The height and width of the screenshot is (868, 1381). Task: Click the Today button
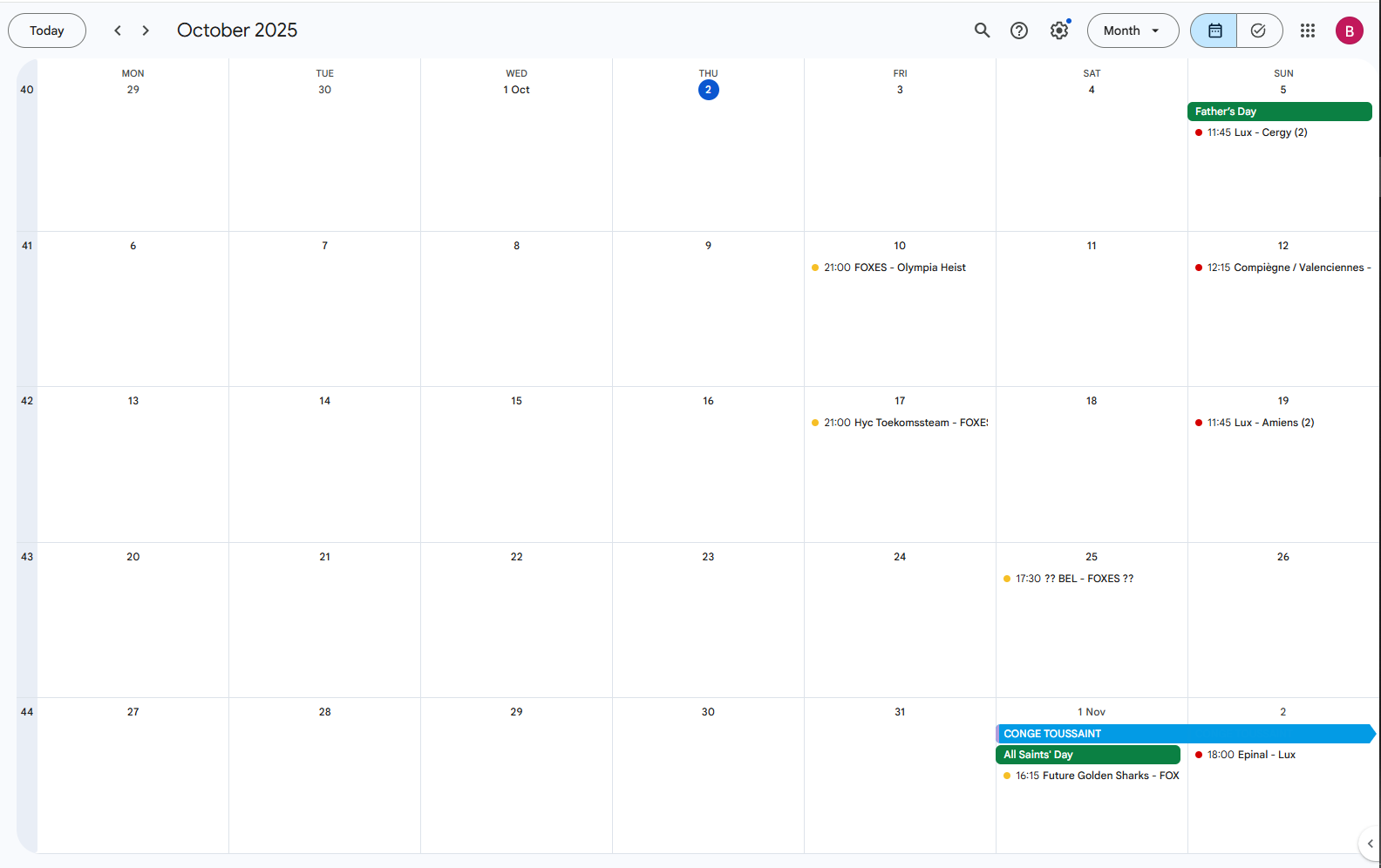(x=47, y=31)
